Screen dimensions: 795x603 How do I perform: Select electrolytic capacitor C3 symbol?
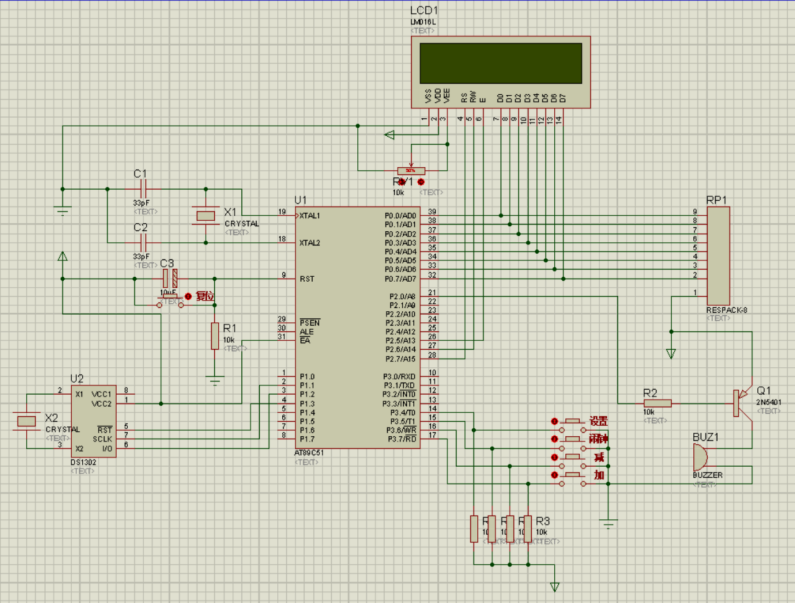click(170, 278)
